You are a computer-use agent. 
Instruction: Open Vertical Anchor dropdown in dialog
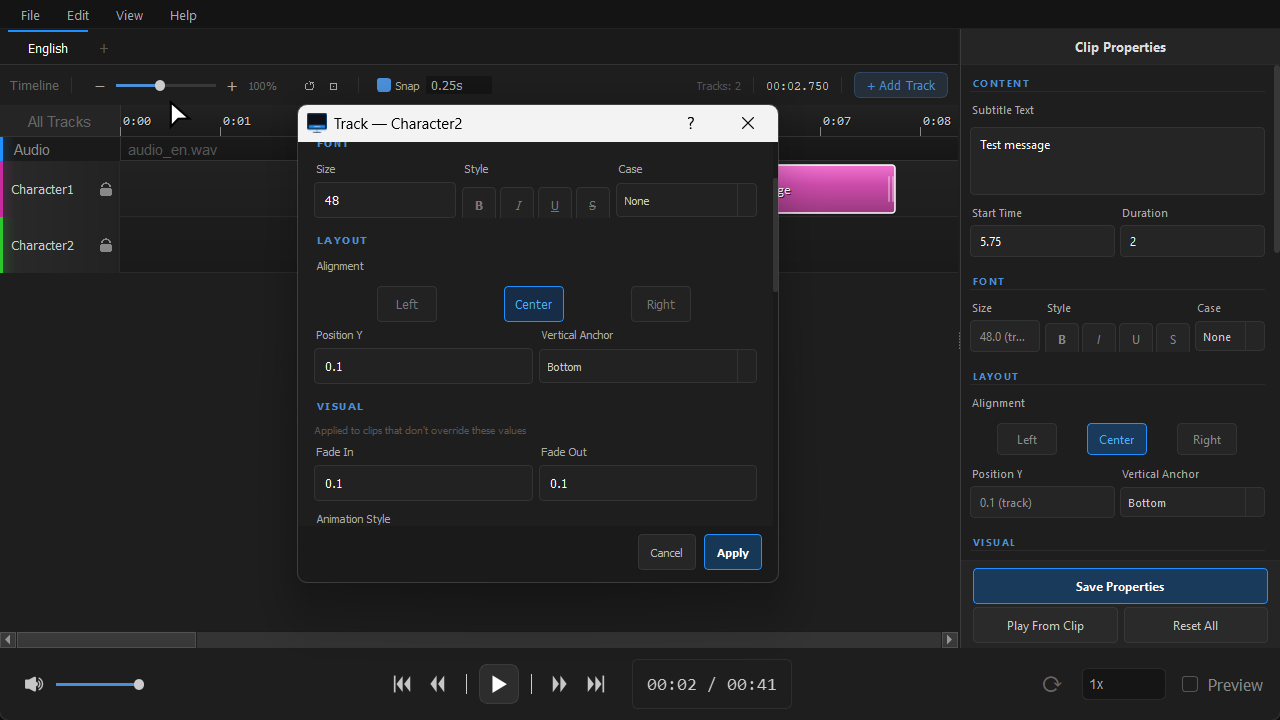pyautogui.click(x=648, y=366)
